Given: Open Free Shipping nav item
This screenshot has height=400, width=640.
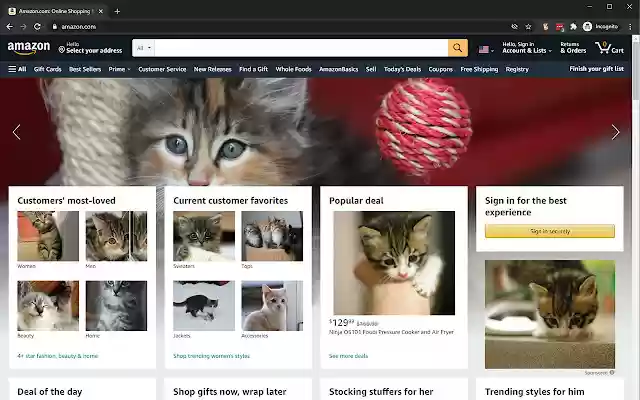Looking at the screenshot, I should pos(479,69).
